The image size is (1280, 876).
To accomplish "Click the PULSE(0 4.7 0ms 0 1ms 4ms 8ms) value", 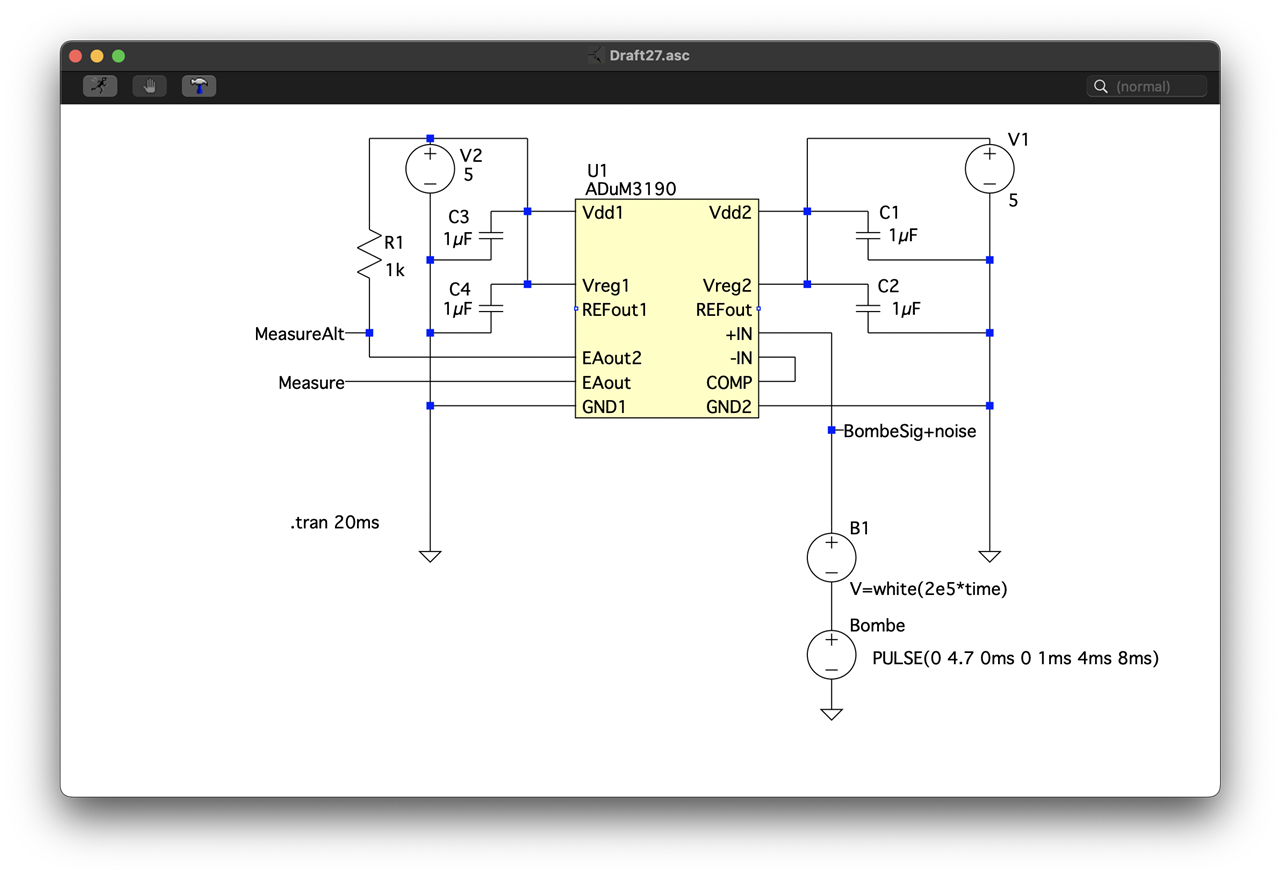I will coord(1016,658).
